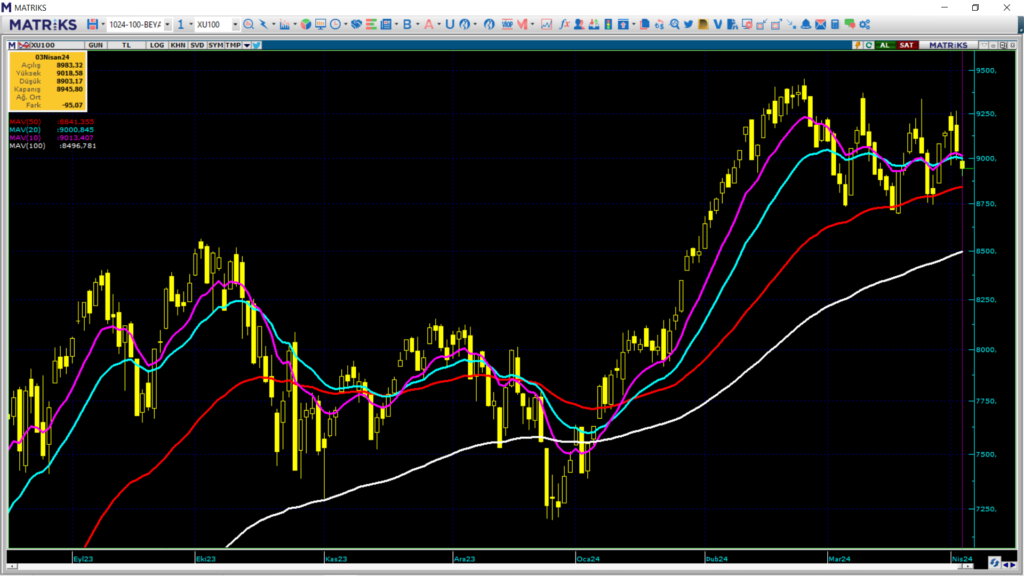Click the save floppy disk icon
Viewport: 1024px width, 576px height.
pos(92,24)
